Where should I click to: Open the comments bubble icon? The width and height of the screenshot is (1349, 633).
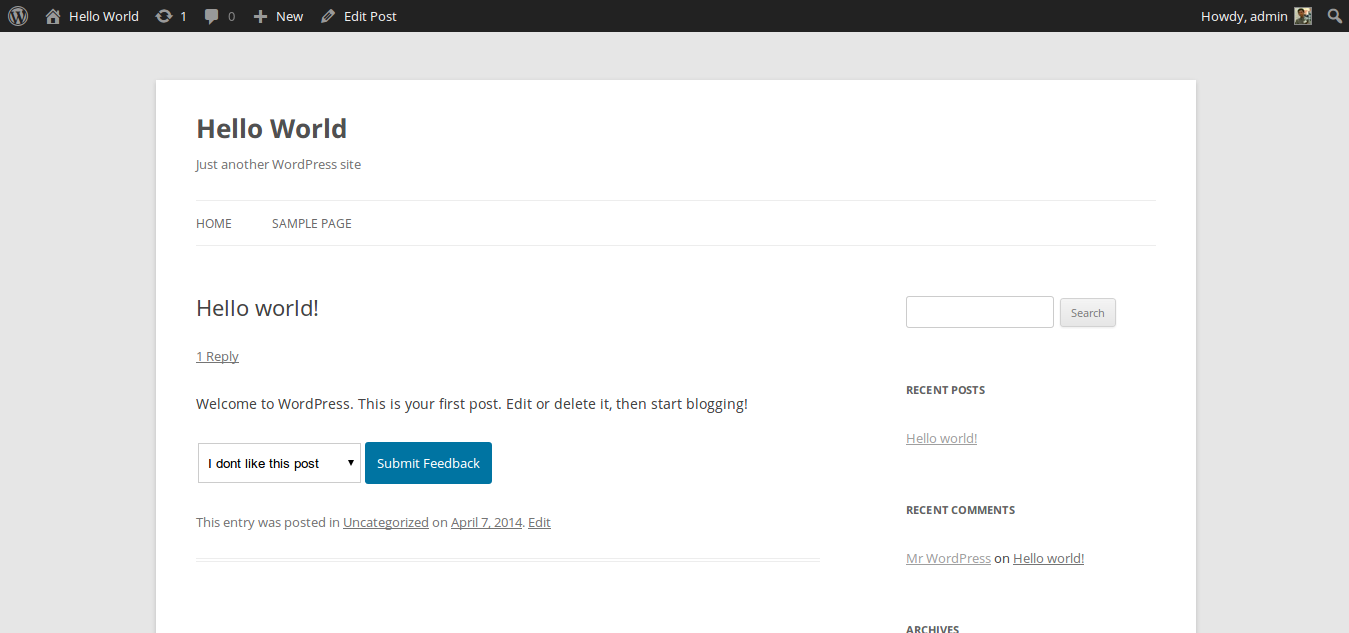pyautogui.click(x=211, y=16)
